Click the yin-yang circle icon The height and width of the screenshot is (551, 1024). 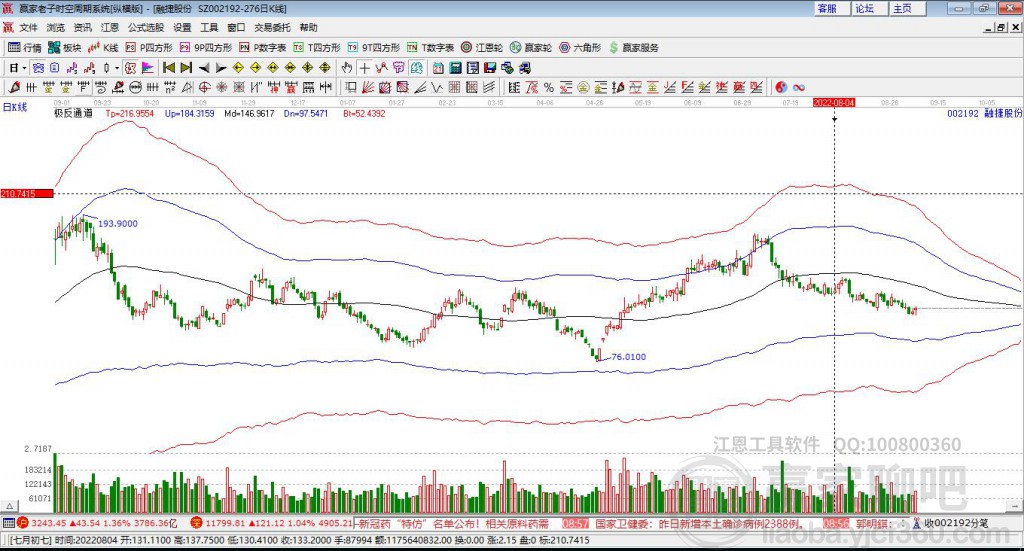click(x=781, y=87)
